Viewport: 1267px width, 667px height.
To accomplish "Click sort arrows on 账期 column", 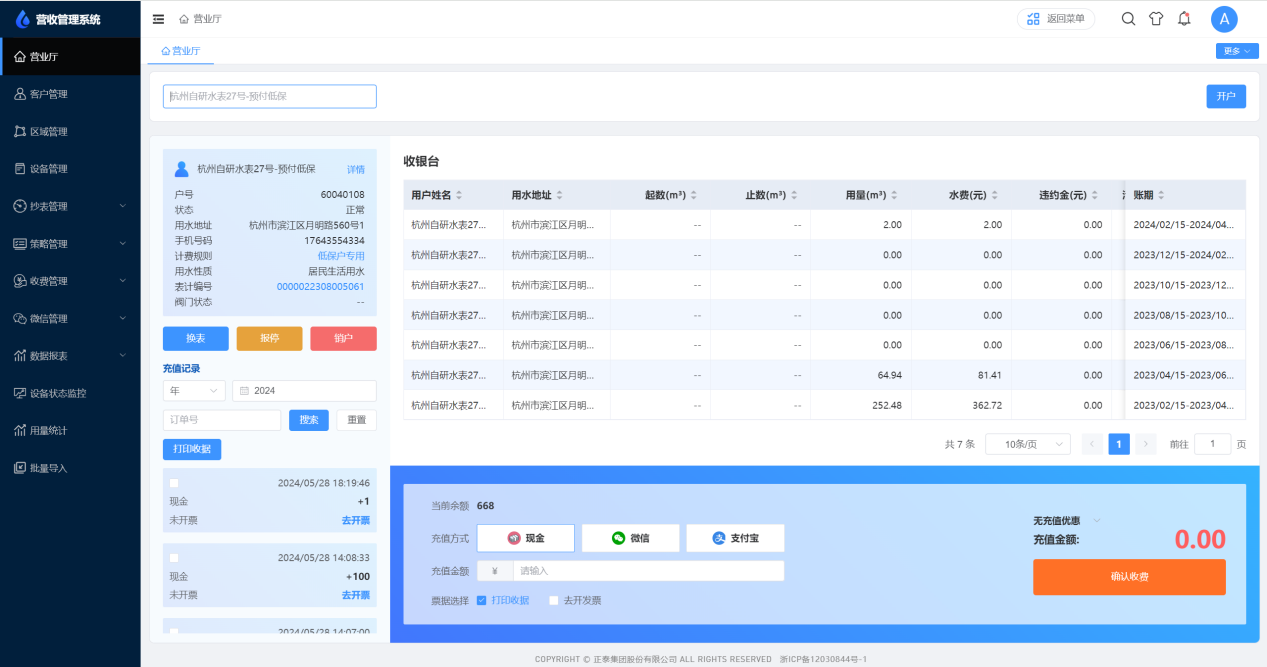I will 1160,195.
